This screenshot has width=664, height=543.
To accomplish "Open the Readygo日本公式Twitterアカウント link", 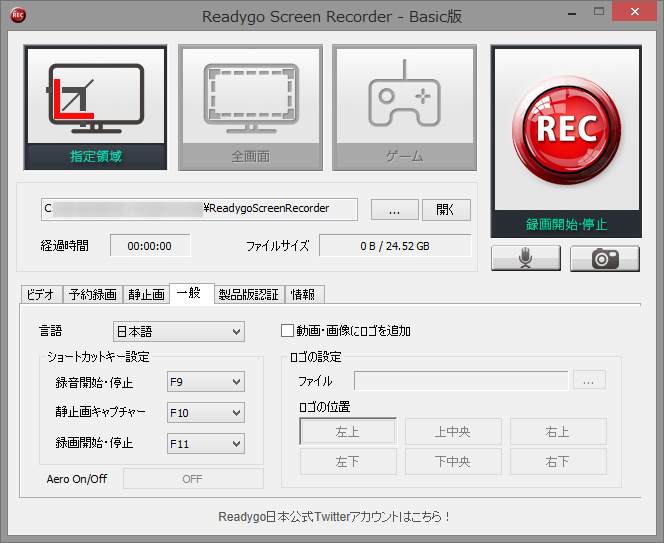I will tap(333, 516).
